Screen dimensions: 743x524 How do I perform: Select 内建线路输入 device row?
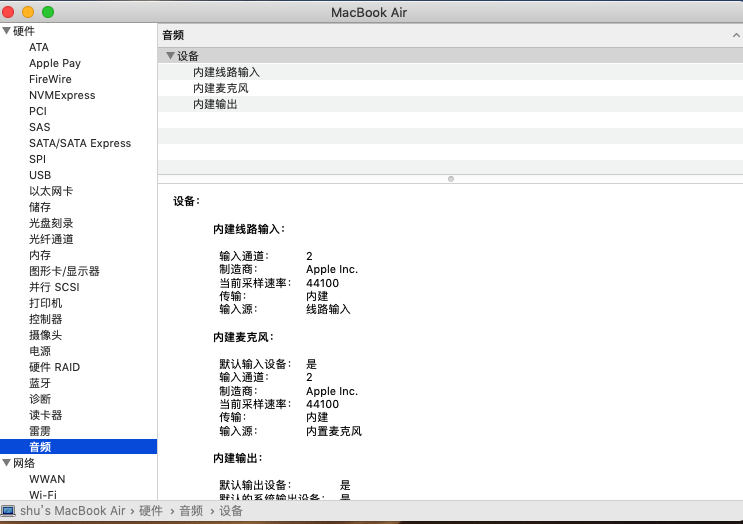click(450, 72)
